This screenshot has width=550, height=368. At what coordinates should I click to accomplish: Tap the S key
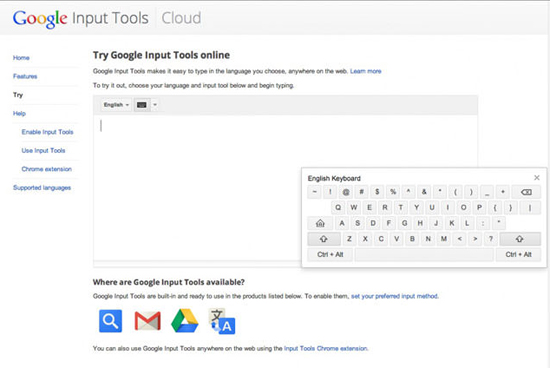coord(357,223)
